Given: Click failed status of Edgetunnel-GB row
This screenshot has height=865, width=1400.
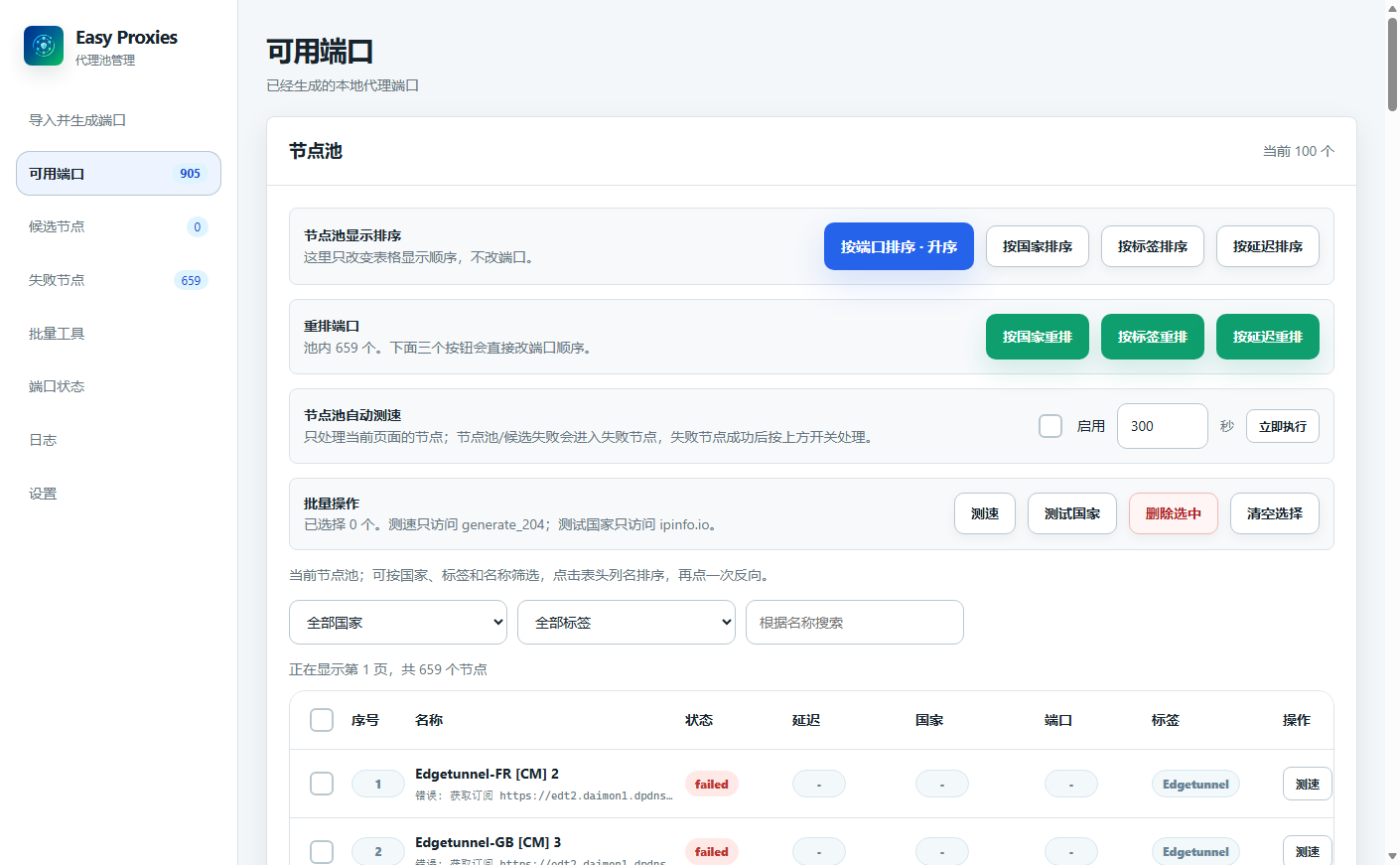Looking at the screenshot, I should click(x=712, y=852).
